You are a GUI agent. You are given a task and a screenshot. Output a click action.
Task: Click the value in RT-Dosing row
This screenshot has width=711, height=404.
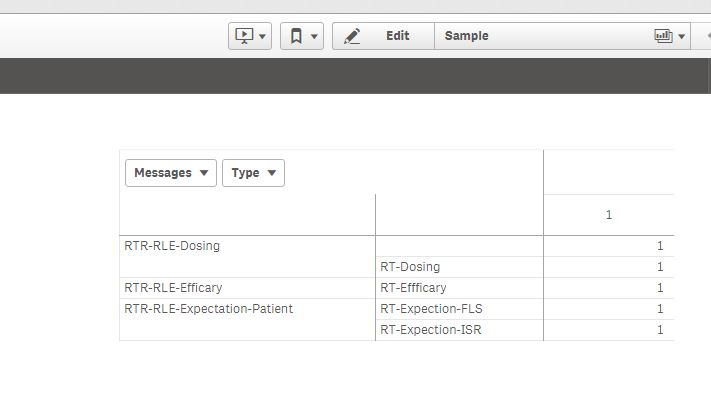660,267
